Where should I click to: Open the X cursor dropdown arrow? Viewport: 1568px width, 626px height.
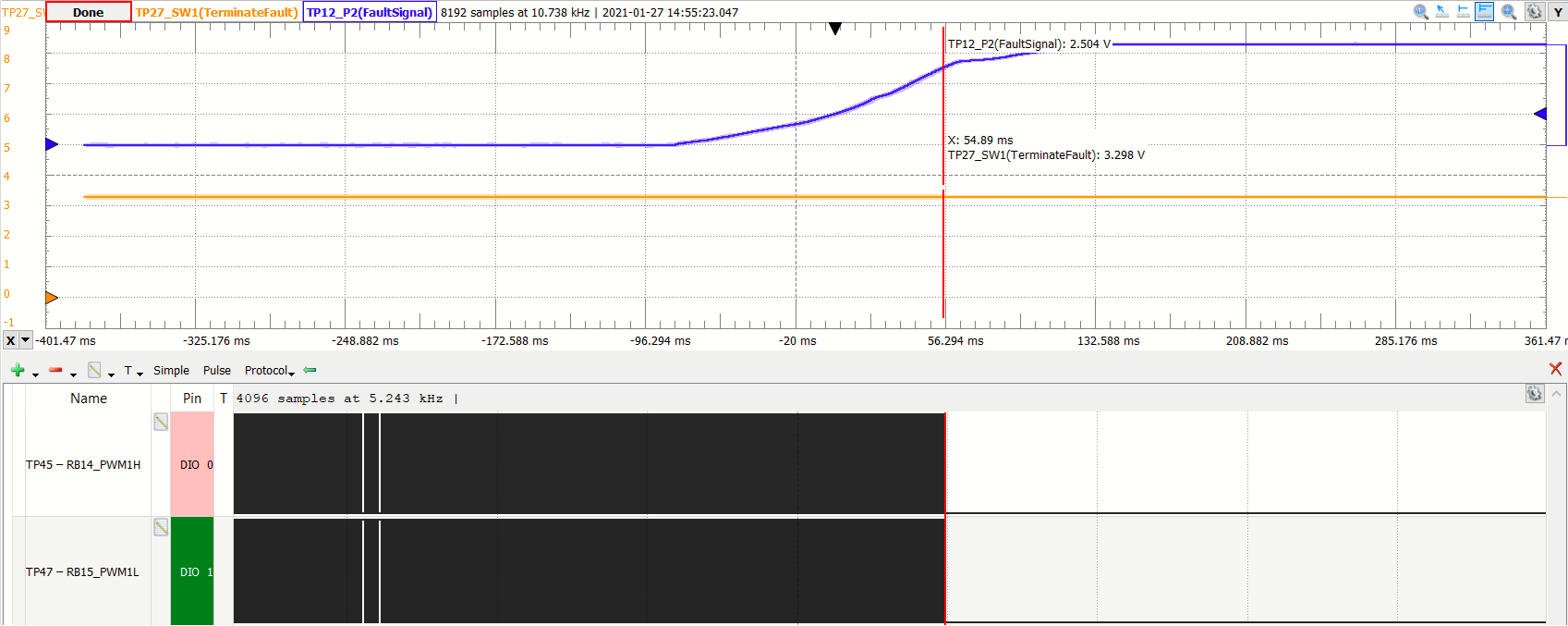coord(26,340)
